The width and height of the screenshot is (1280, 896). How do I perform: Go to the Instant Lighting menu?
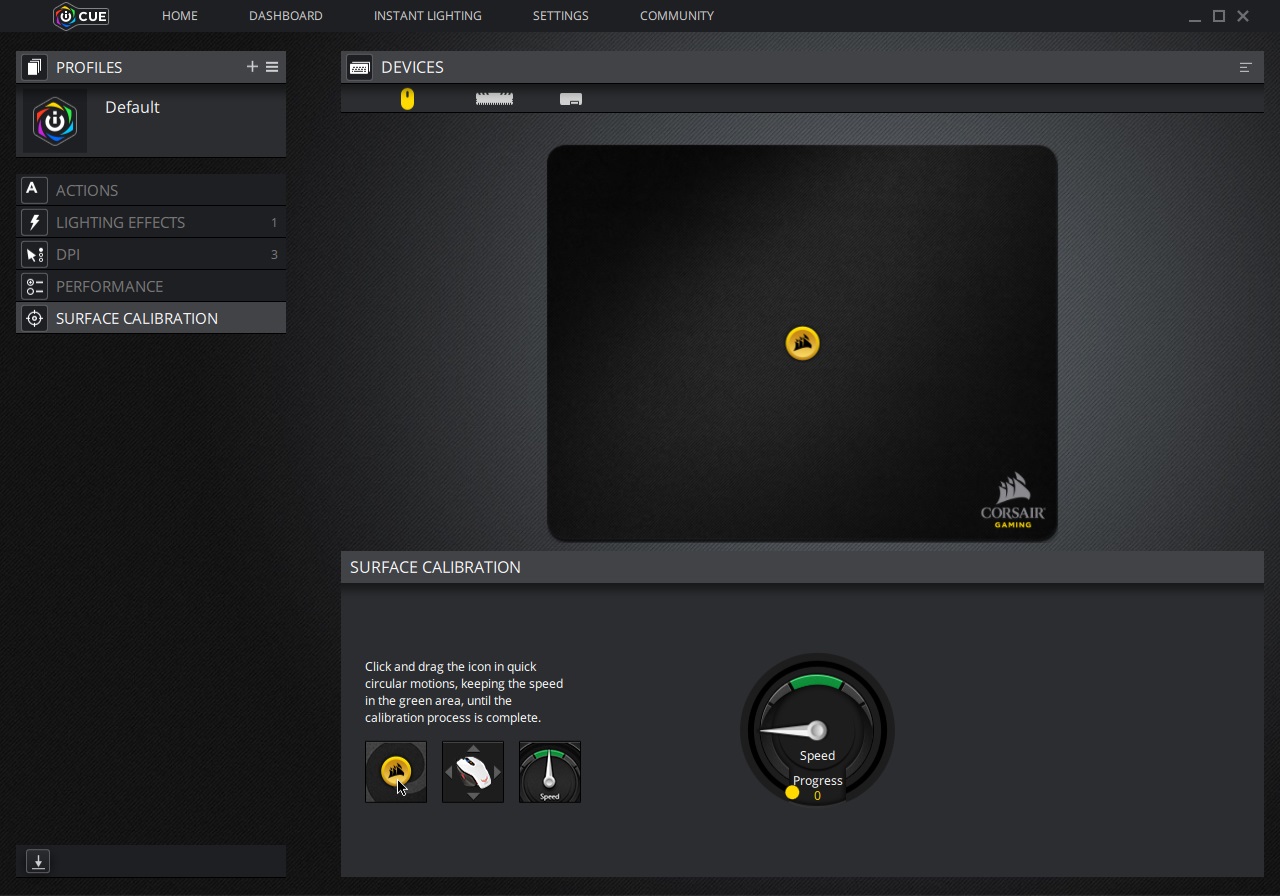(x=427, y=16)
